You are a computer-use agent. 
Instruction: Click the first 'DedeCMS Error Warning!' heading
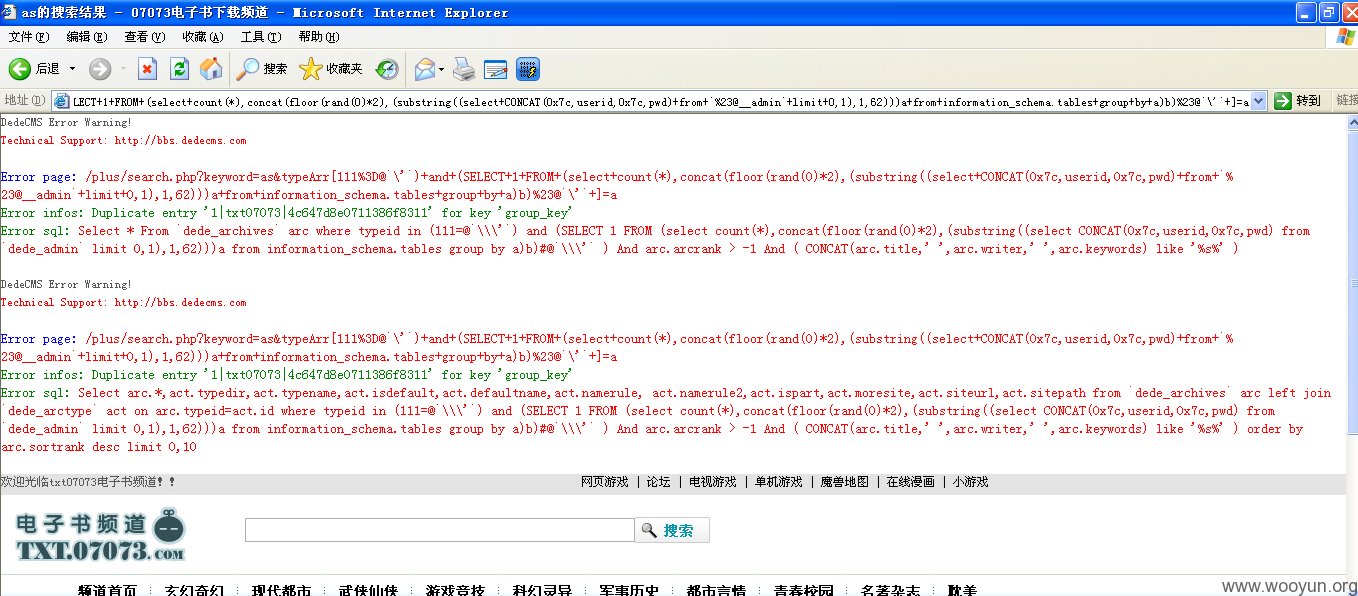tap(66, 123)
